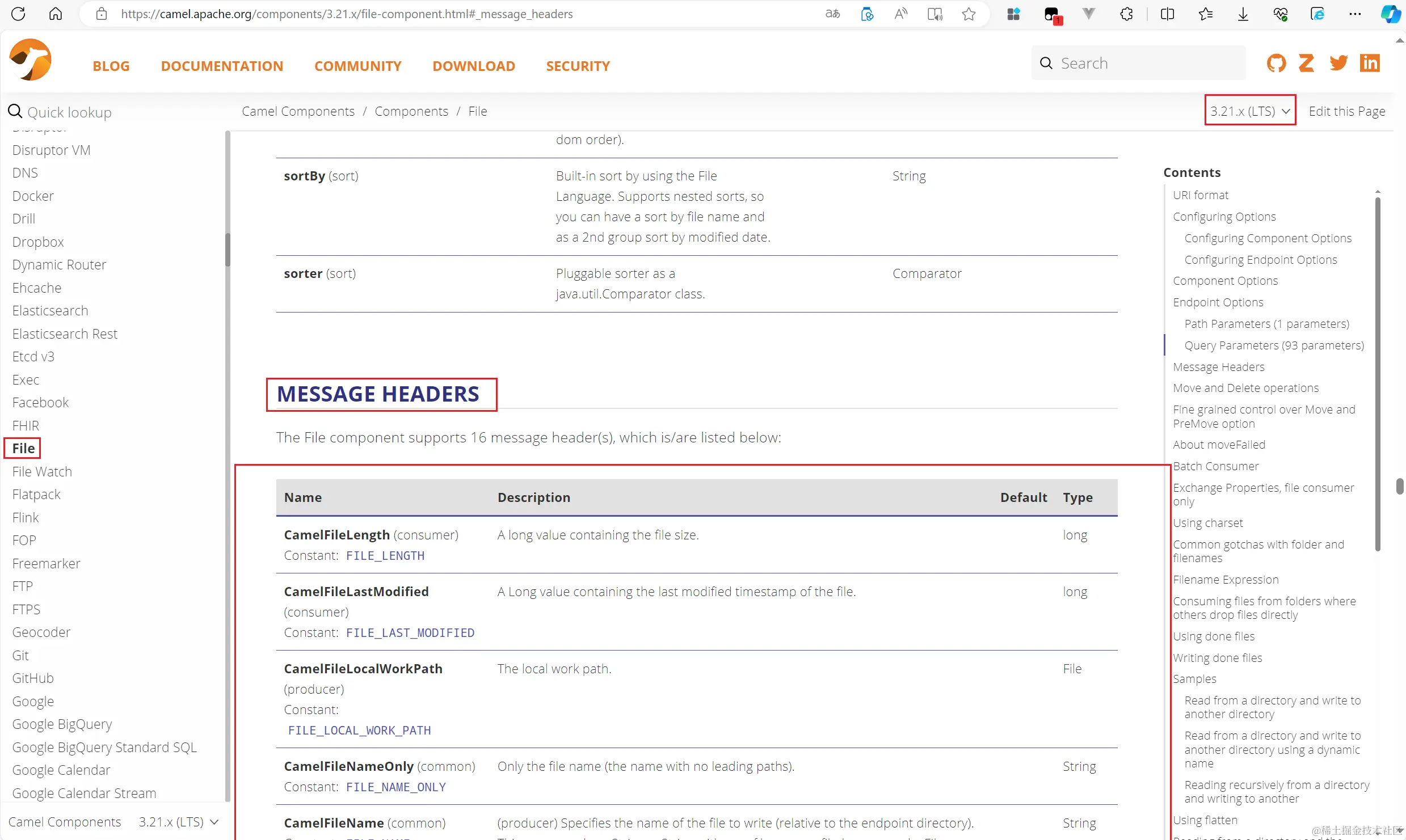Click the read aloud icon
The width and height of the screenshot is (1406, 840).
tap(901, 14)
